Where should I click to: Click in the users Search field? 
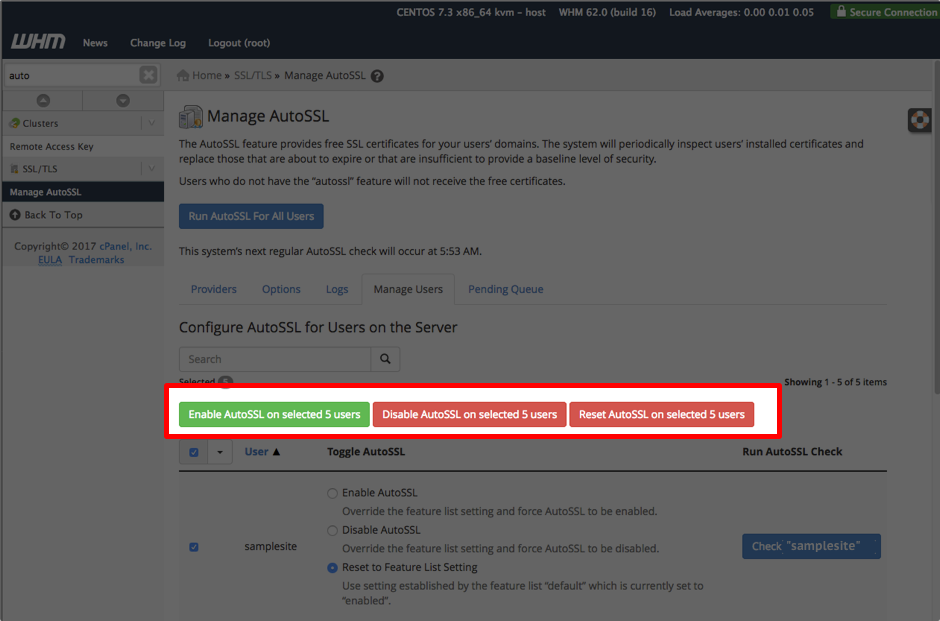pyautogui.click(x=275, y=359)
